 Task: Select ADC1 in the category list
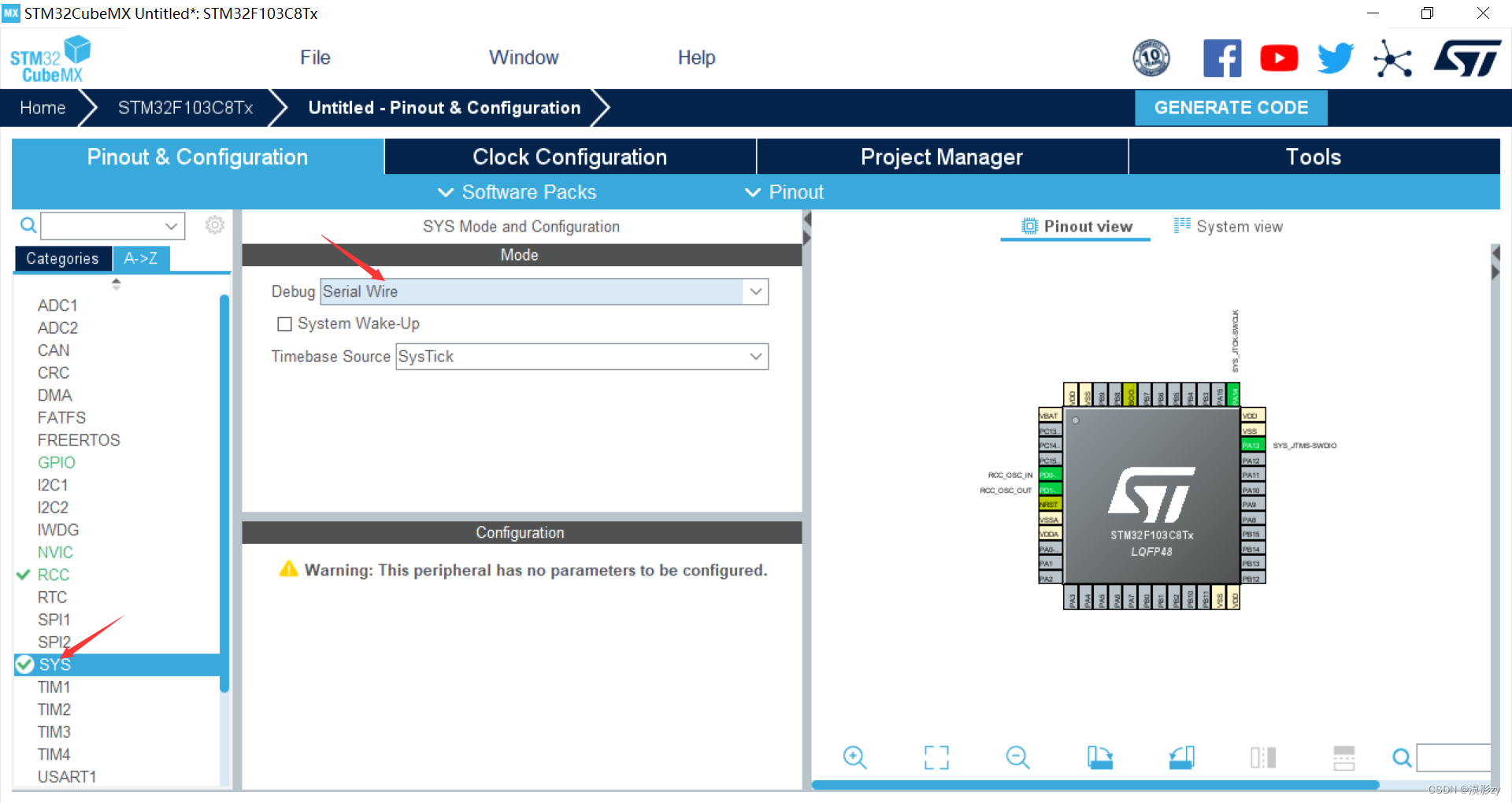click(x=57, y=305)
